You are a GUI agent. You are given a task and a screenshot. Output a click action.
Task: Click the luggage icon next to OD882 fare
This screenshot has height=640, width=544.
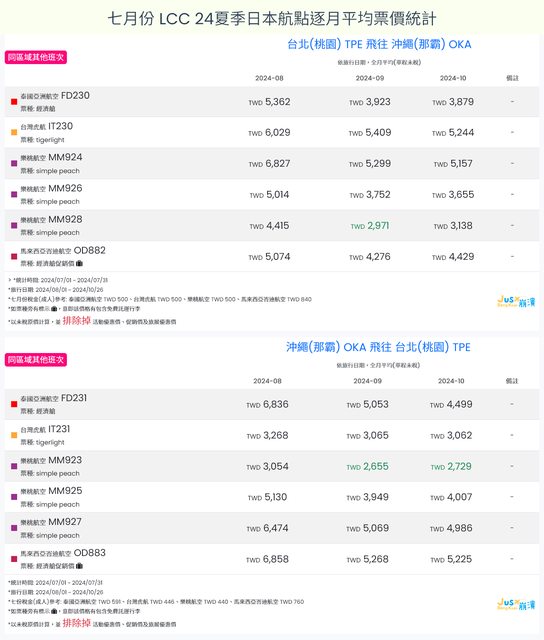coord(79,263)
